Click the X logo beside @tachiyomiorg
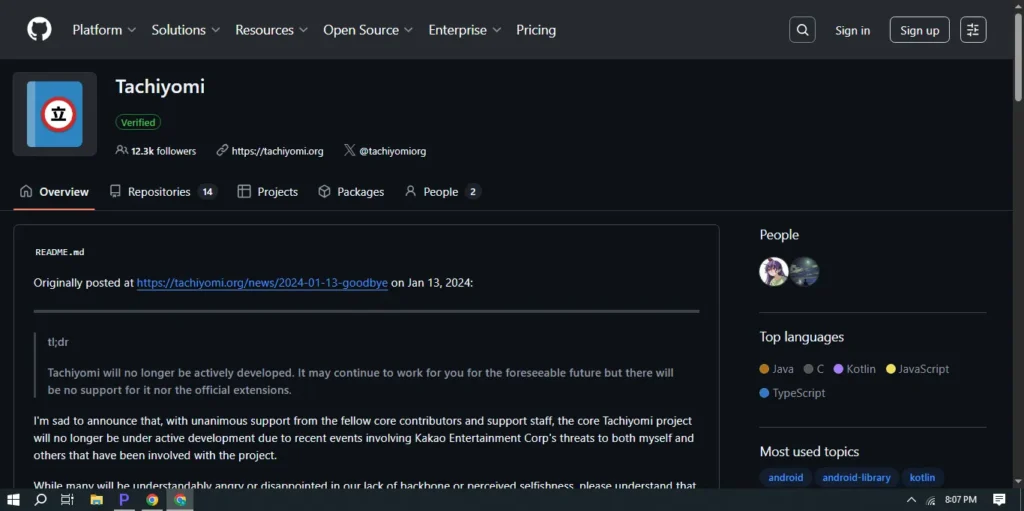The width and height of the screenshot is (1024, 511). click(349, 150)
